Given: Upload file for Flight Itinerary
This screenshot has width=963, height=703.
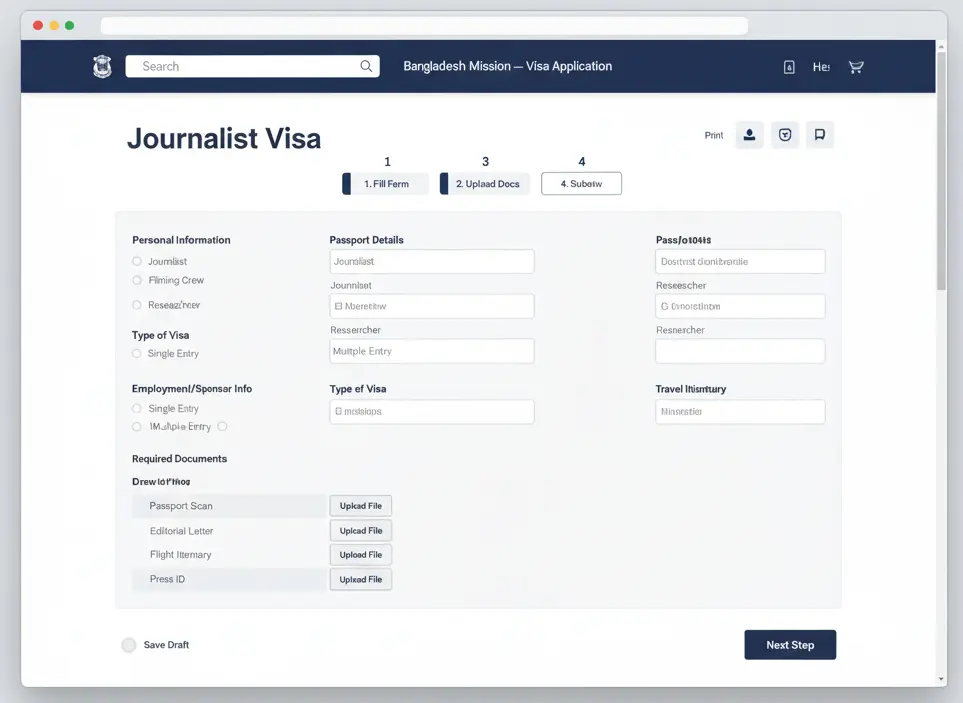Looking at the screenshot, I should pos(361,554).
